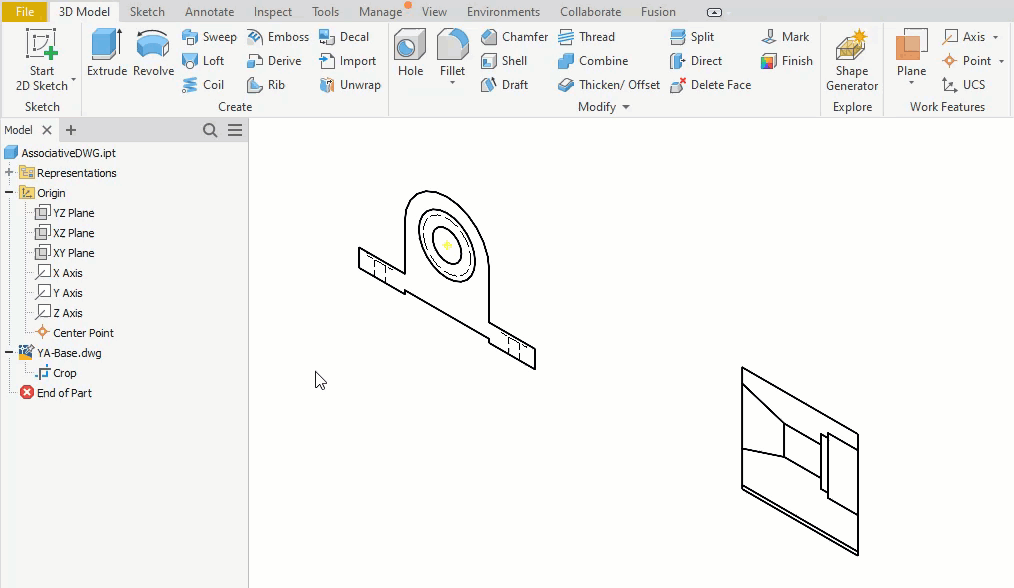Search the Model browser
Viewport: 1014px width, 588px height.
pos(210,130)
